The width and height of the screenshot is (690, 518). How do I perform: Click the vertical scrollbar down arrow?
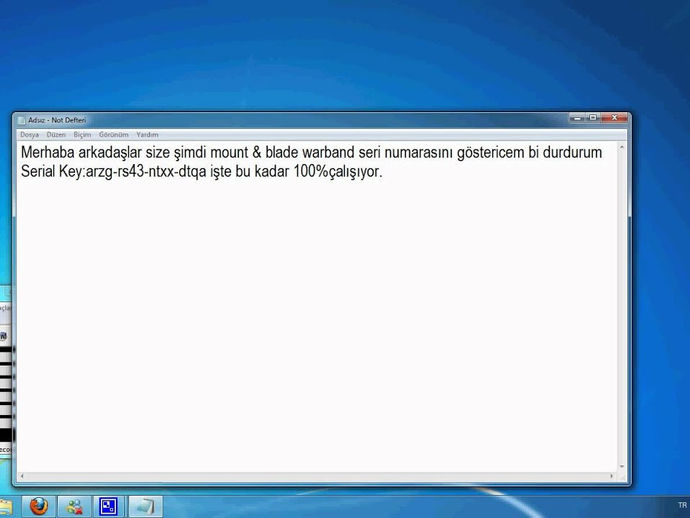coord(622,467)
